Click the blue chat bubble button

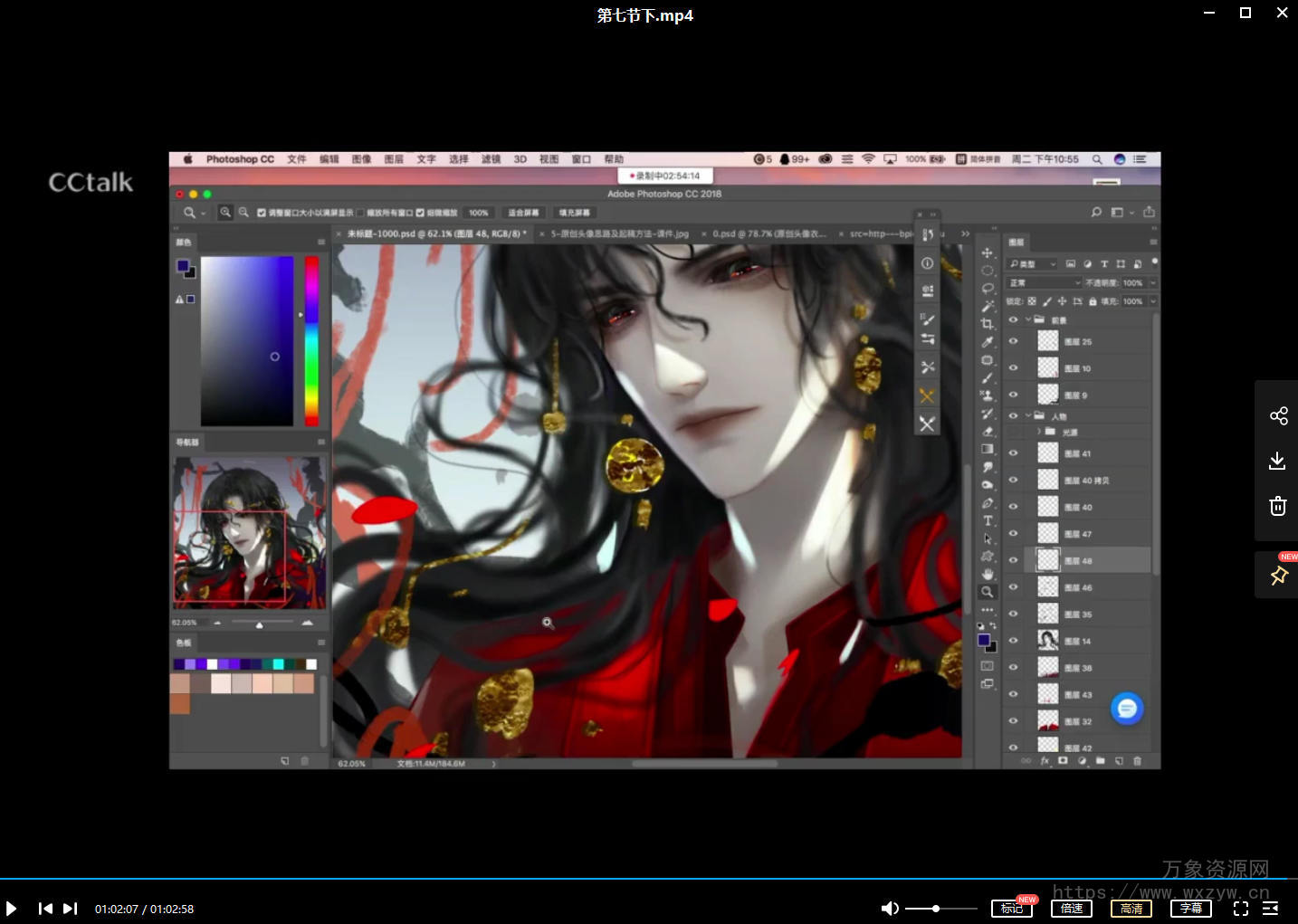(x=1127, y=709)
